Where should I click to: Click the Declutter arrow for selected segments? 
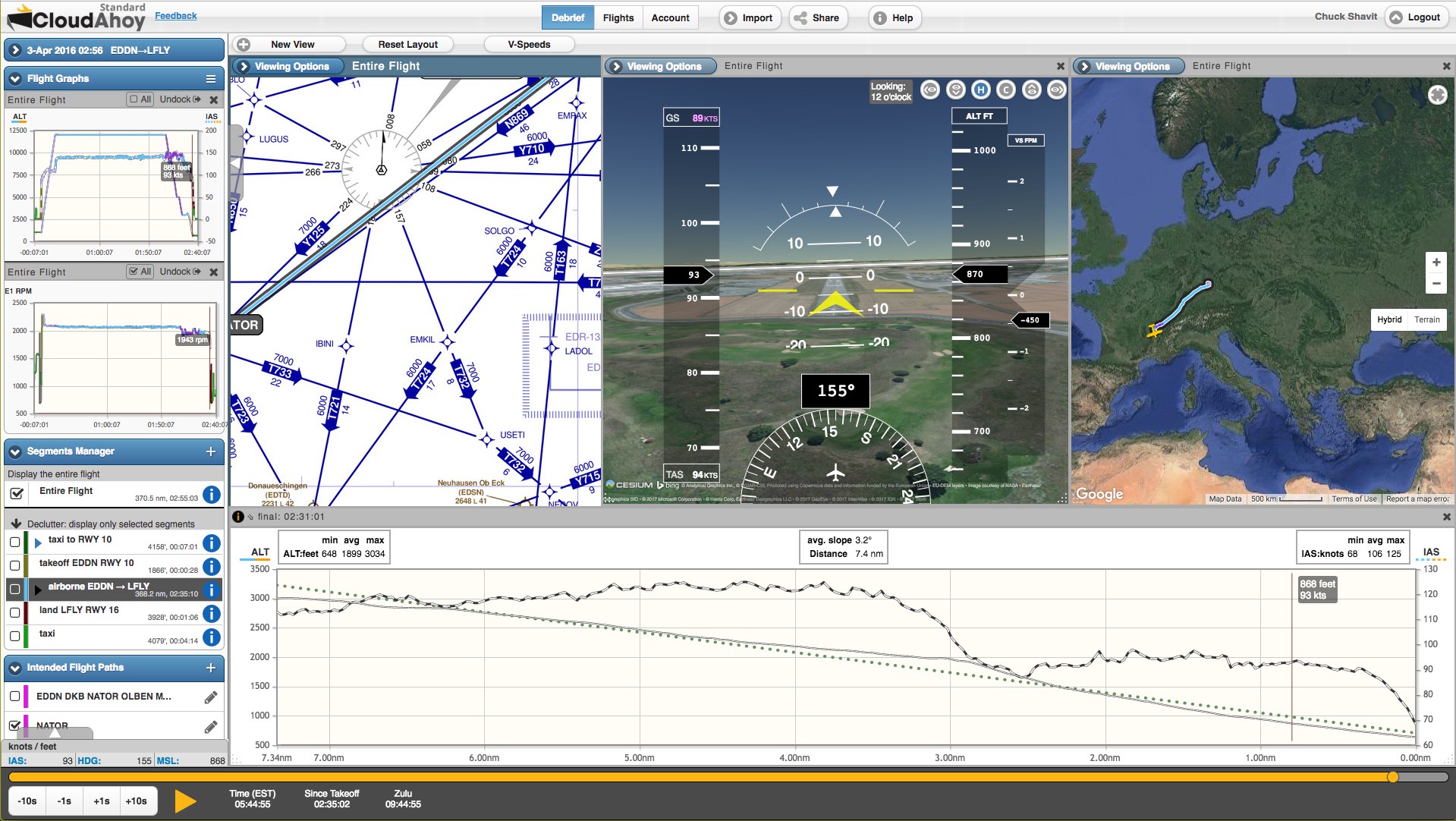click(x=16, y=524)
